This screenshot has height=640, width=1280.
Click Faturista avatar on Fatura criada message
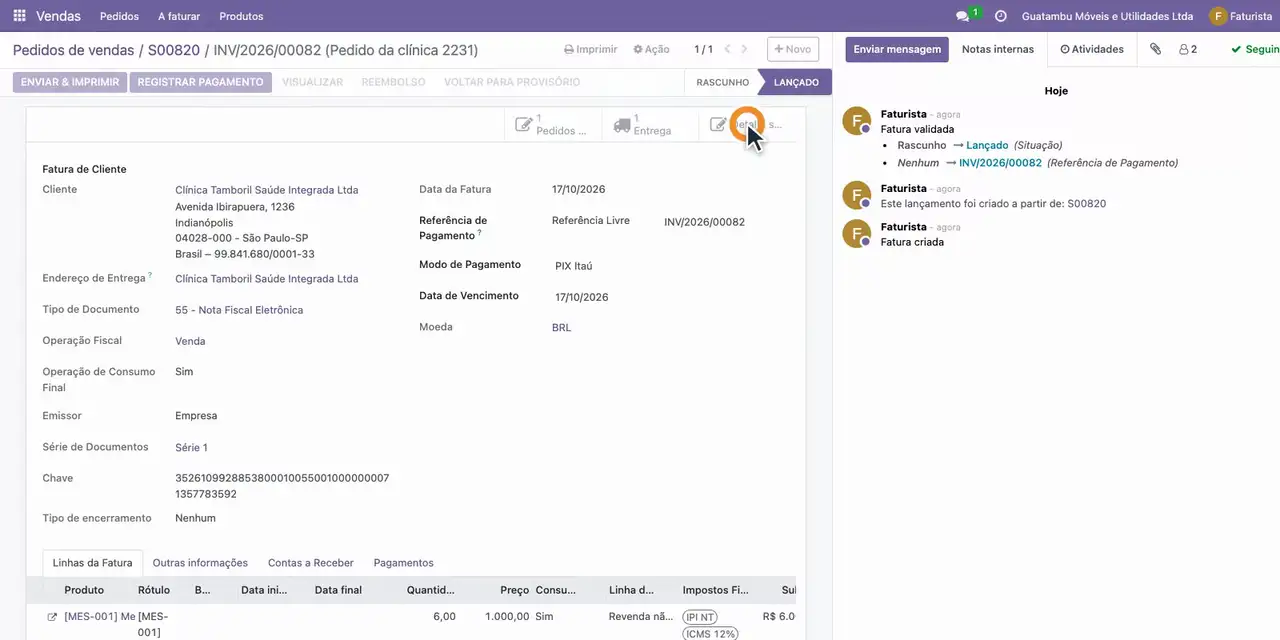pos(857,234)
